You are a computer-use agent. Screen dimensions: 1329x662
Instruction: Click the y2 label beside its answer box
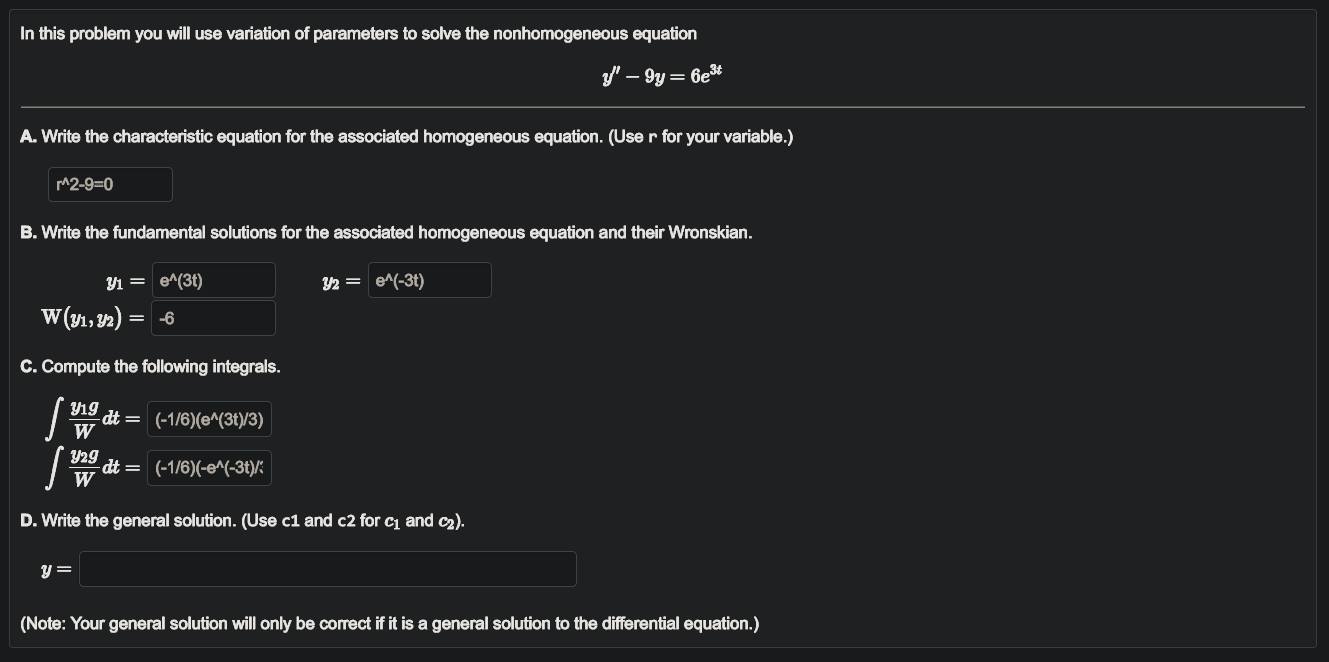[x=334, y=279]
